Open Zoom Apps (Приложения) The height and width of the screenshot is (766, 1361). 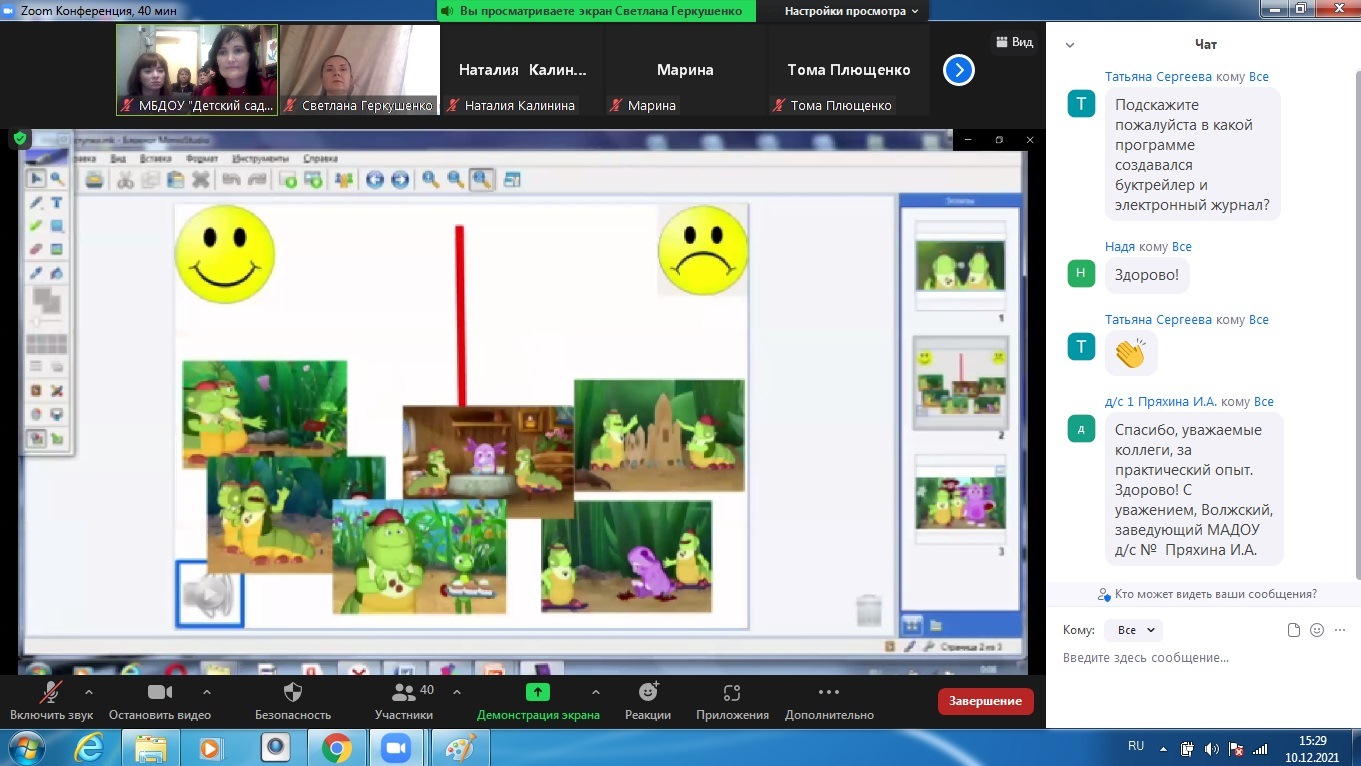pyautogui.click(x=732, y=700)
